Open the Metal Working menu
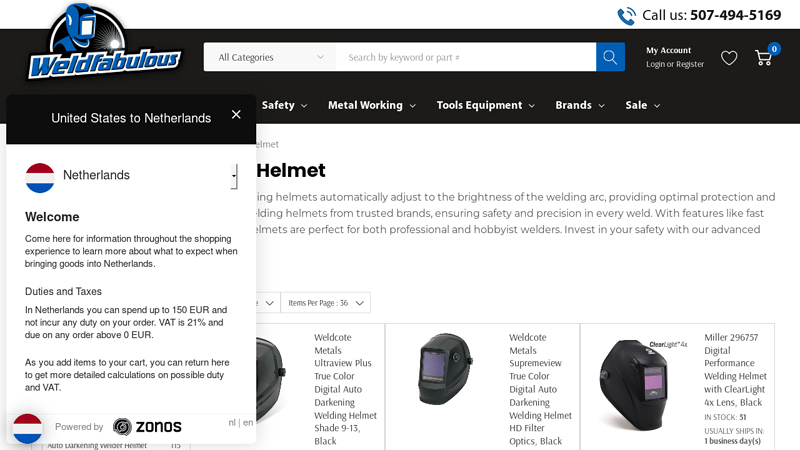 tap(371, 105)
